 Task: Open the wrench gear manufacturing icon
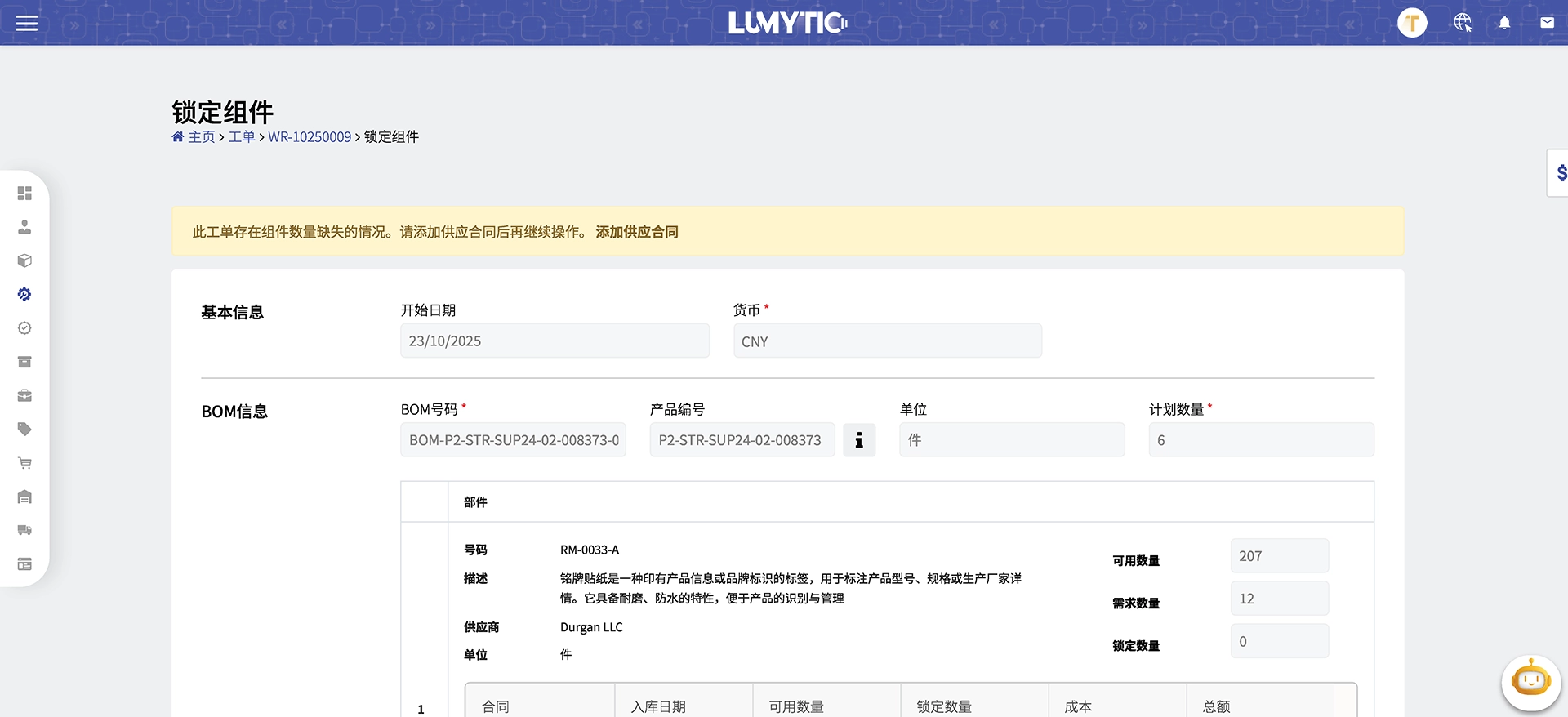[x=24, y=294]
